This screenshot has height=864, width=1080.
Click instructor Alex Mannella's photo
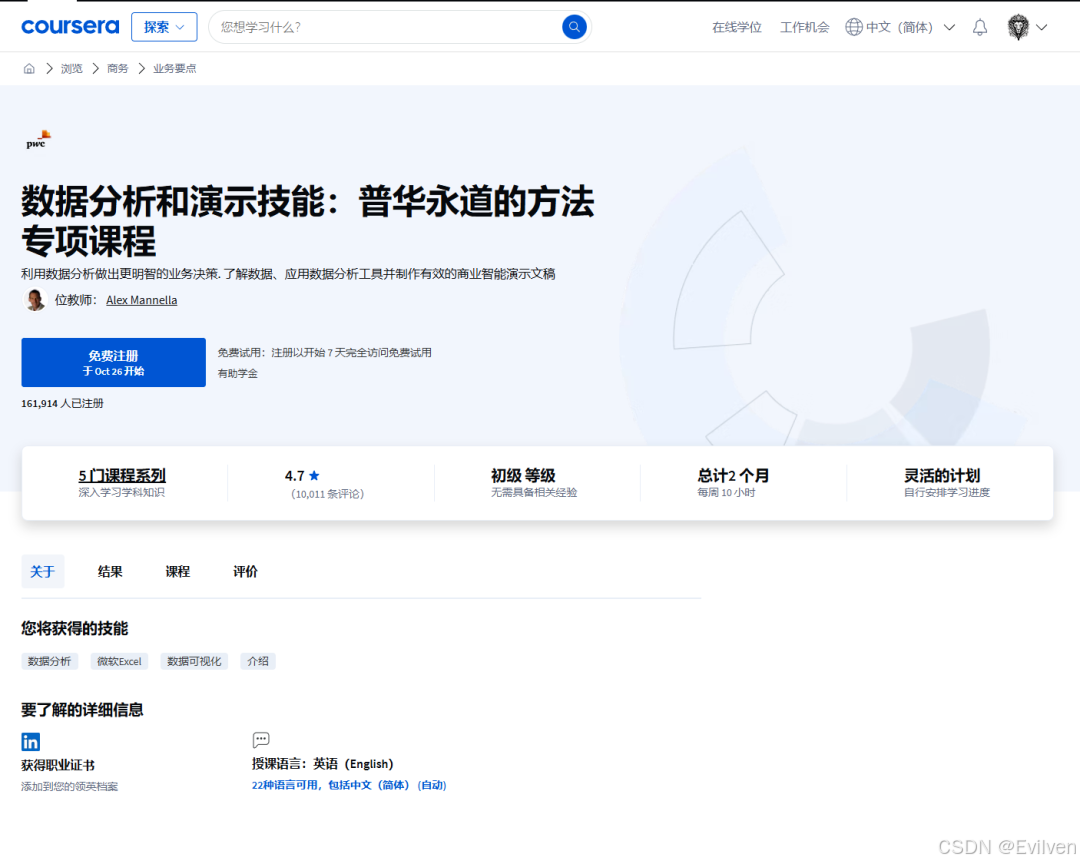pyautogui.click(x=34, y=300)
